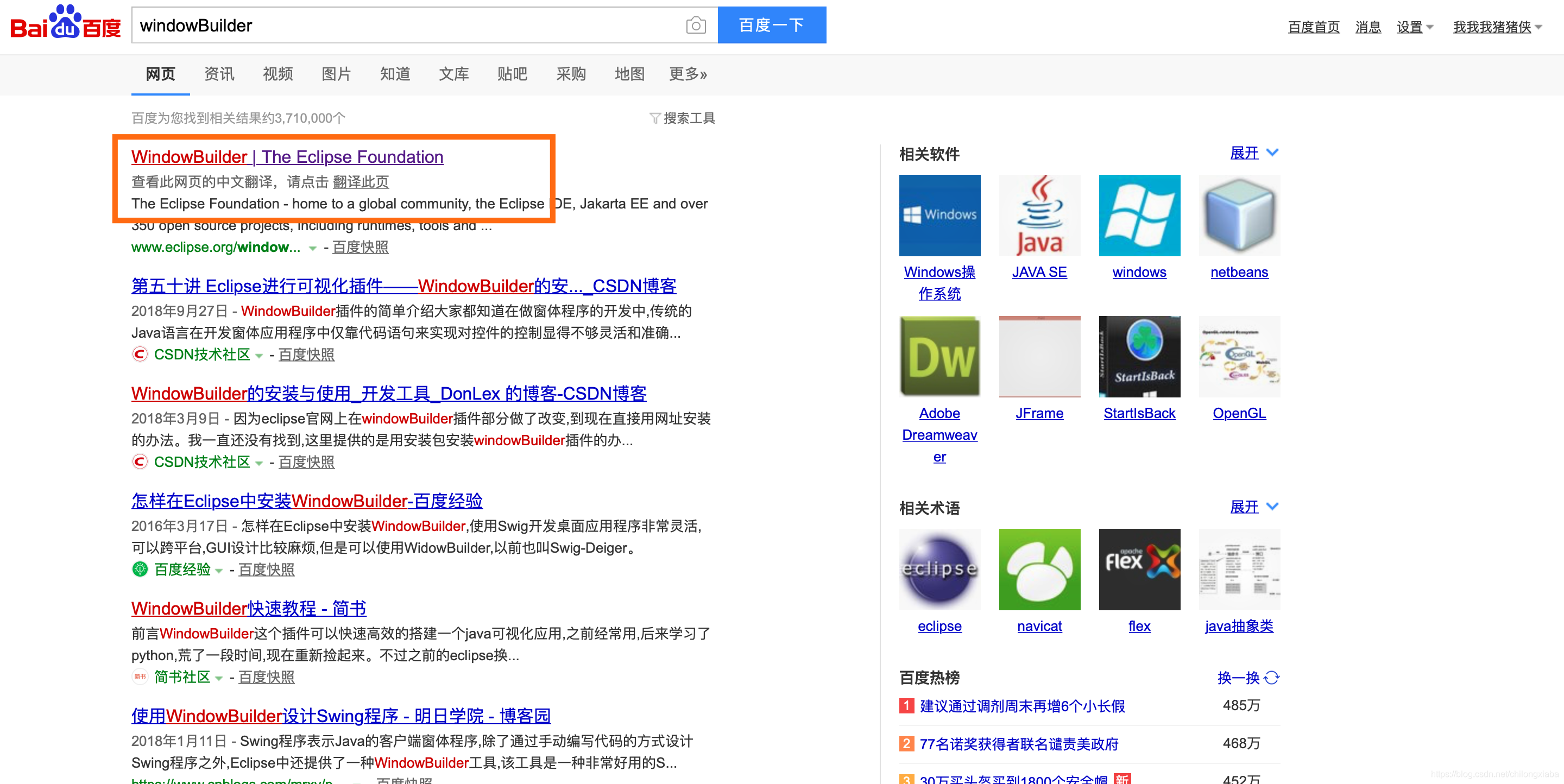Open the navicat logo thumbnail
The height and width of the screenshot is (784, 1564).
tap(1039, 569)
